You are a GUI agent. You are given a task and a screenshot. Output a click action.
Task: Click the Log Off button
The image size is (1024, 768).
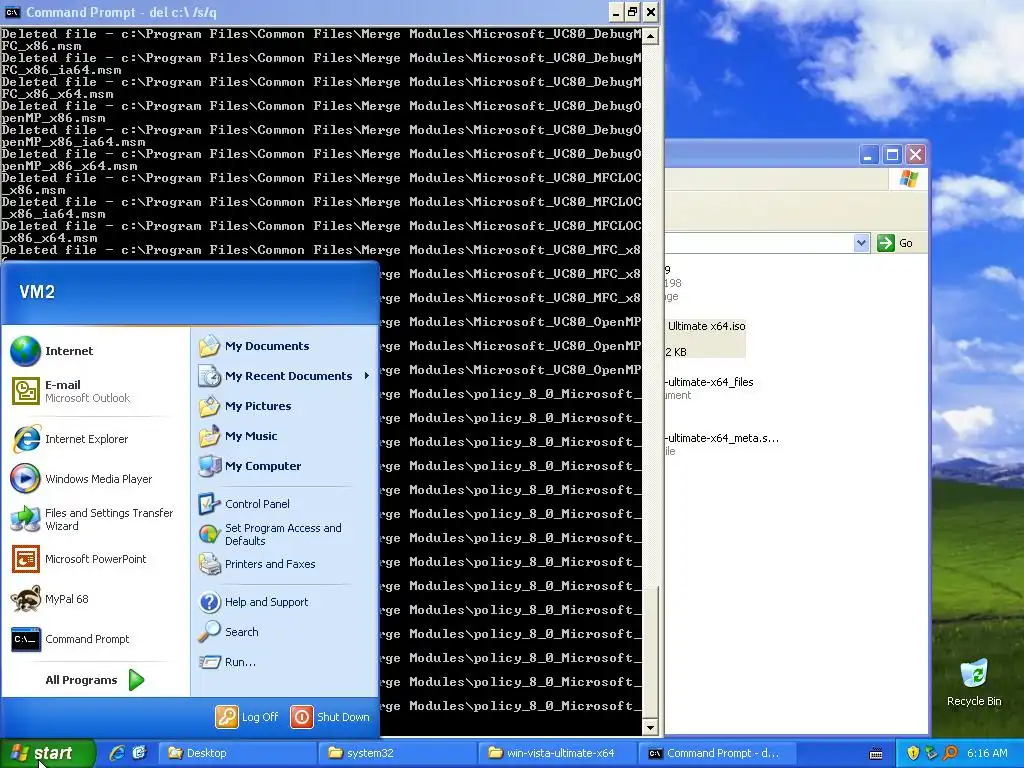(x=248, y=716)
